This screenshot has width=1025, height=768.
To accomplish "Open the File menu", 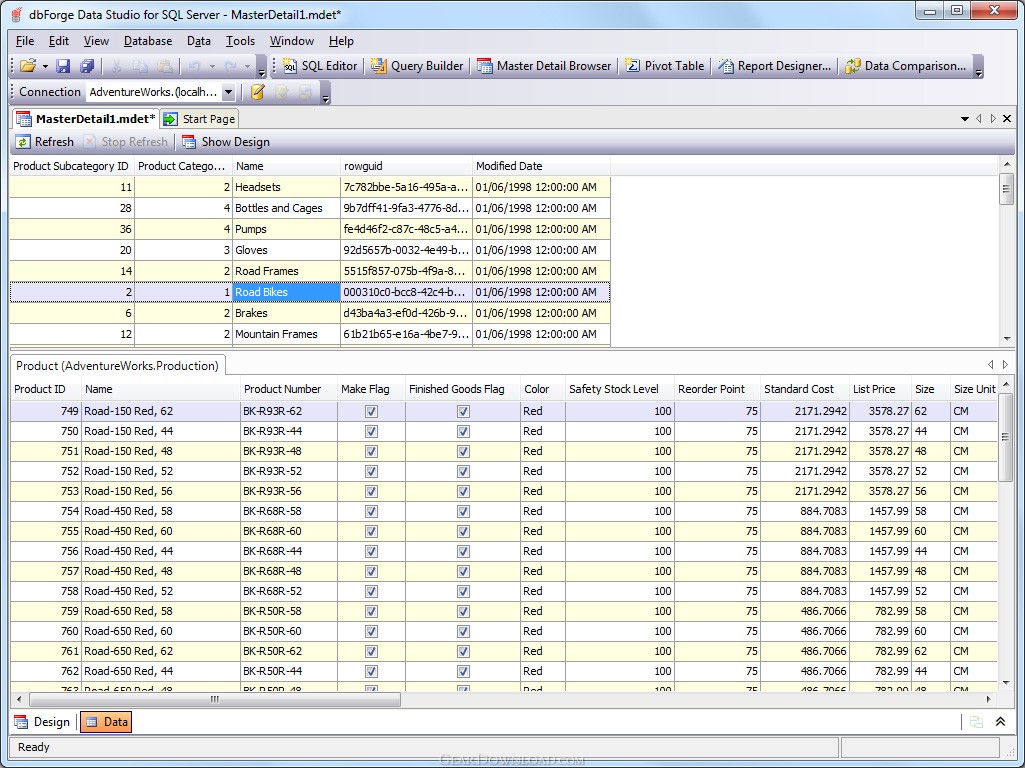I will (25, 41).
